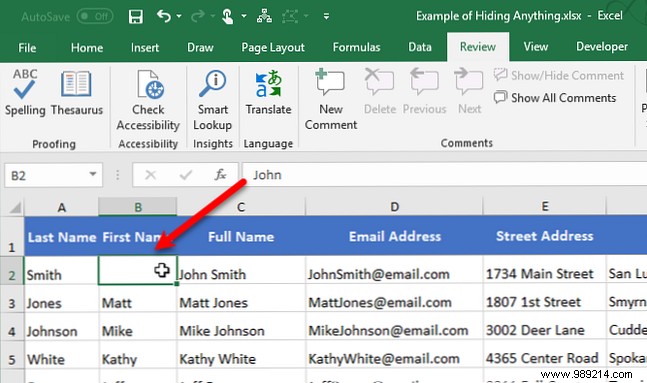Select the JohnSmith@email.com cell
The width and height of the screenshot is (647, 383).
point(394,271)
